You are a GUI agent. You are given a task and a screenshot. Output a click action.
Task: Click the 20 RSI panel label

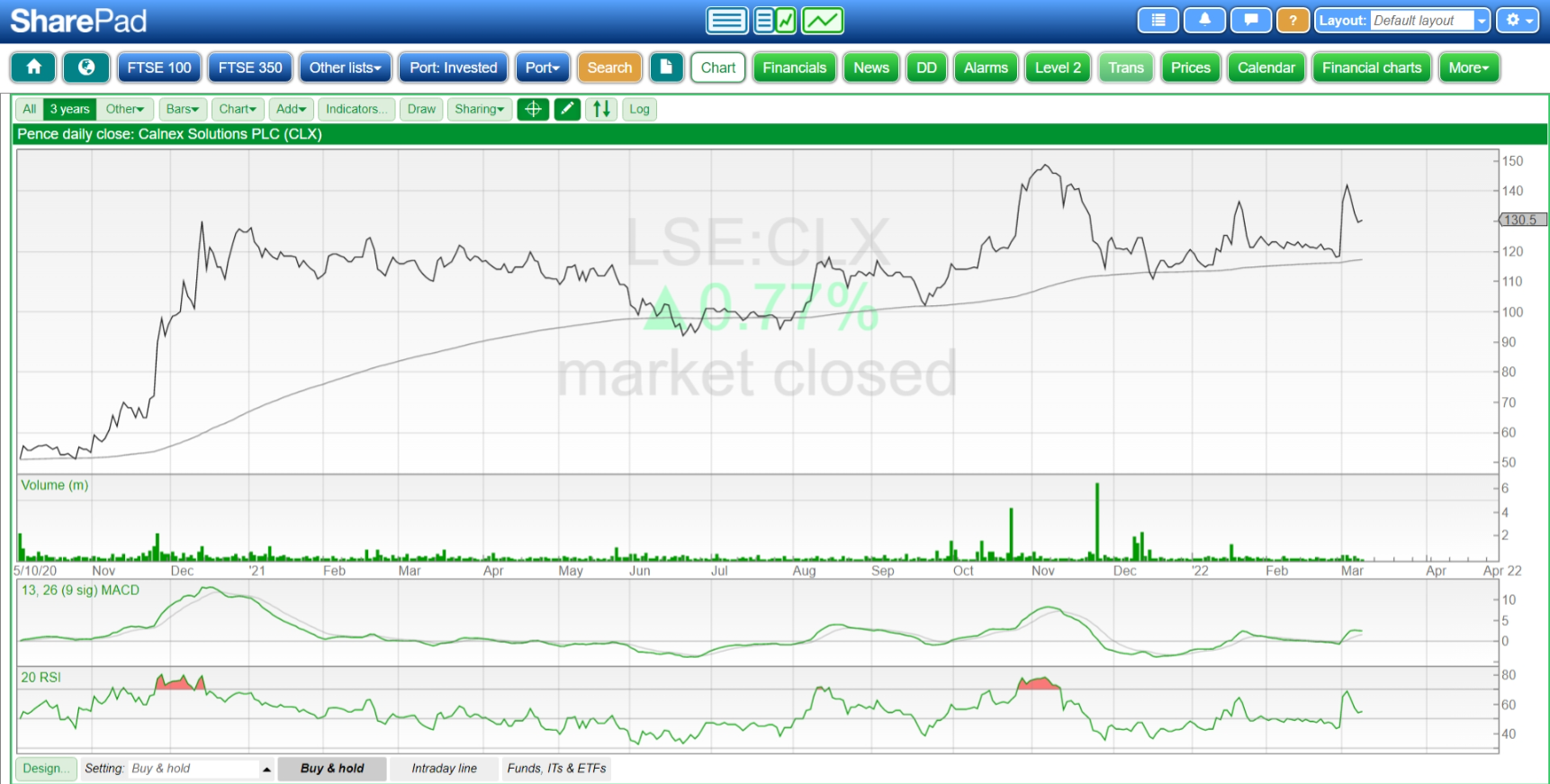point(41,678)
